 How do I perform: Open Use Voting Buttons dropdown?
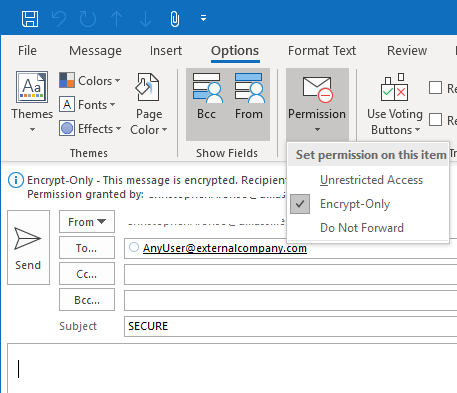pos(395,104)
